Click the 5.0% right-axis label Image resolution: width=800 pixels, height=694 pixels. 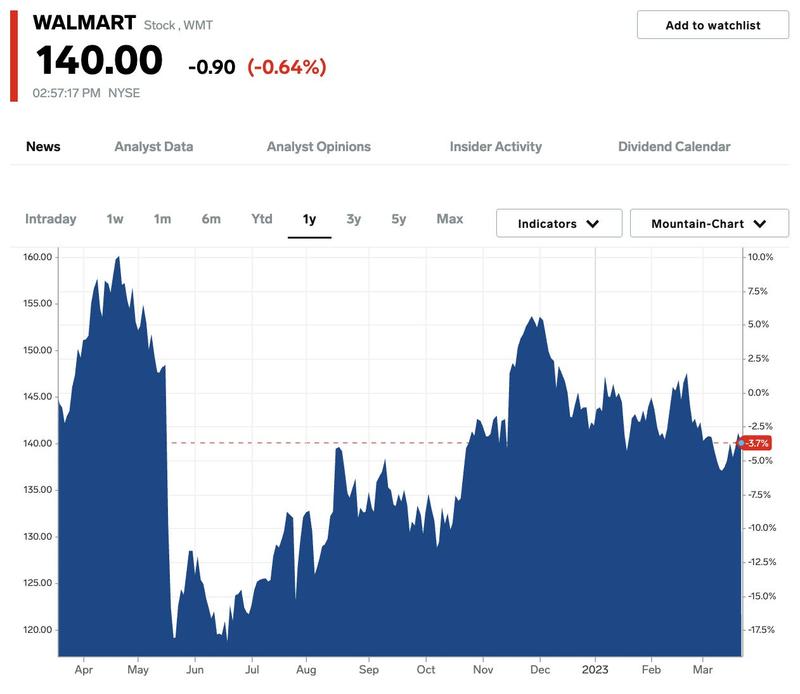(x=758, y=324)
